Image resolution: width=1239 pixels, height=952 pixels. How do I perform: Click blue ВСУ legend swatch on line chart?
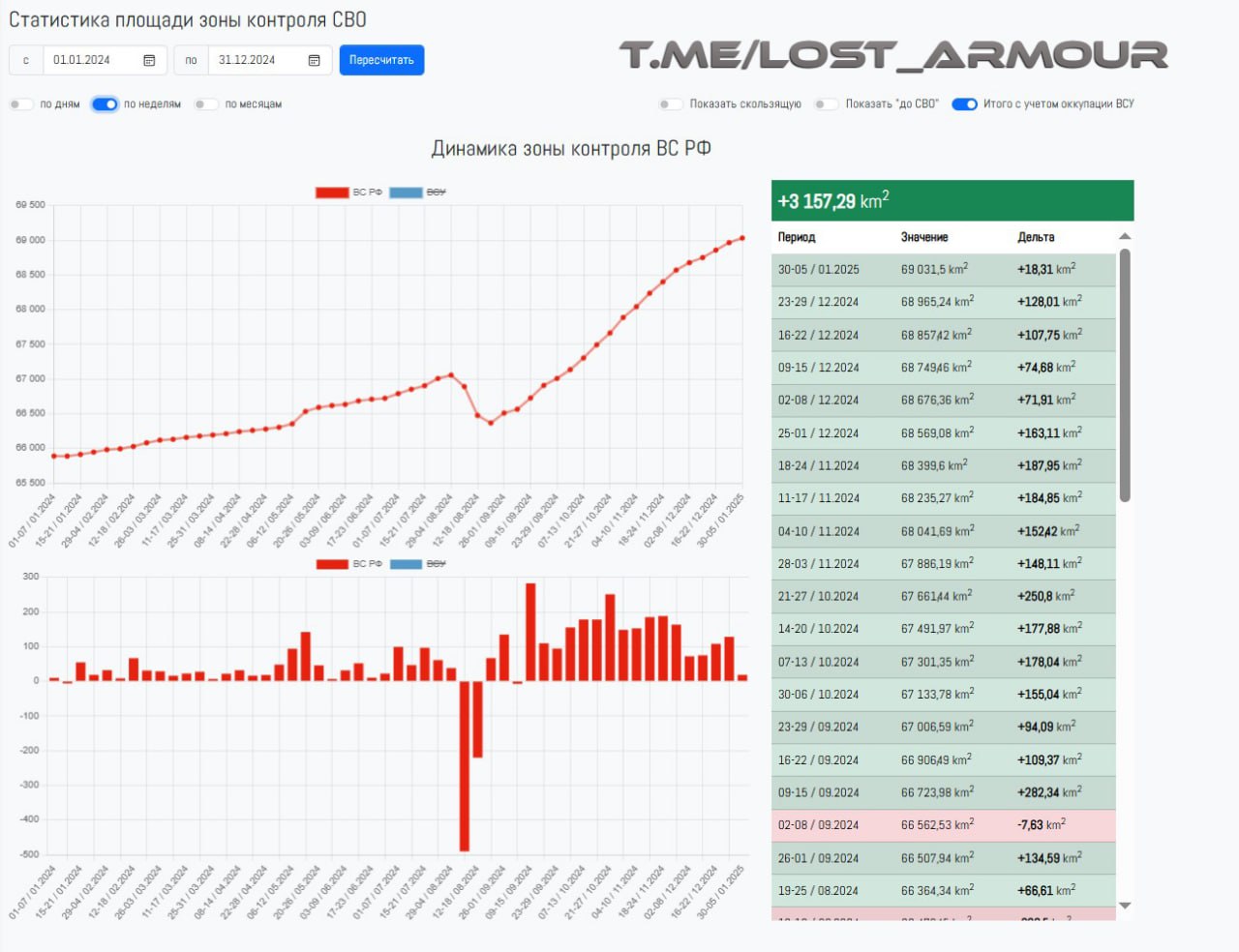[406, 193]
